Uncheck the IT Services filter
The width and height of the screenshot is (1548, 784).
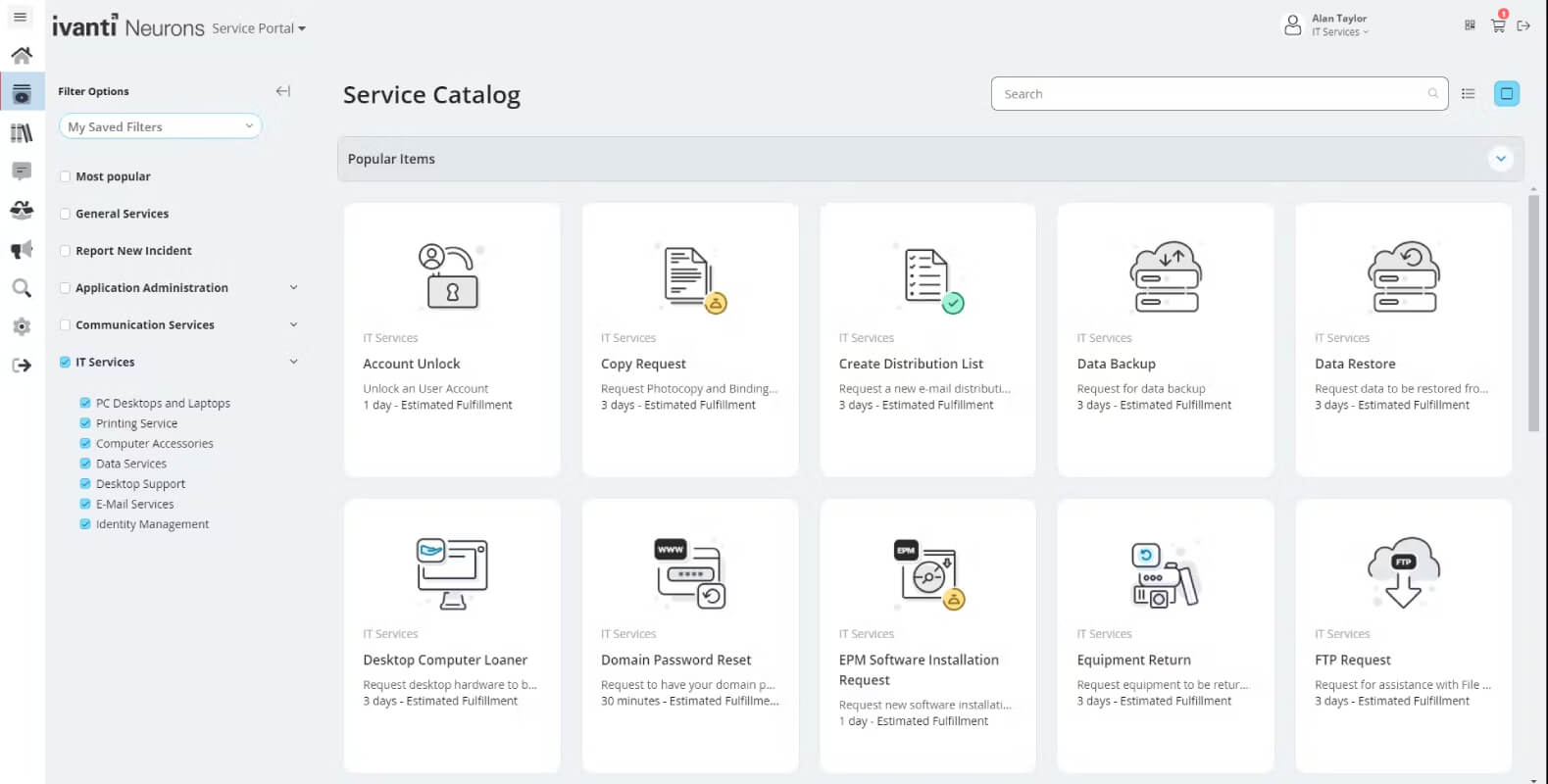(65, 363)
